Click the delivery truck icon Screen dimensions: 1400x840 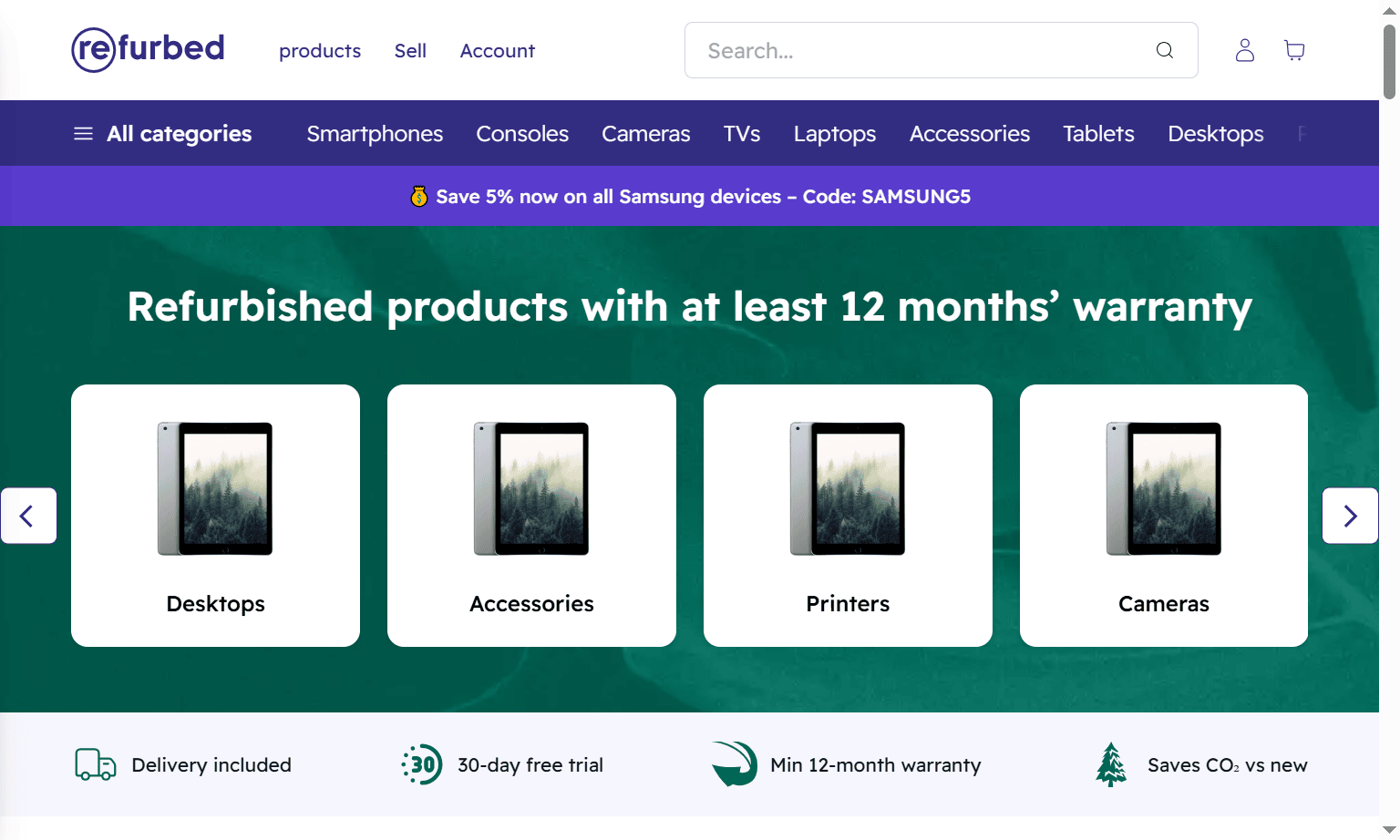pos(95,765)
